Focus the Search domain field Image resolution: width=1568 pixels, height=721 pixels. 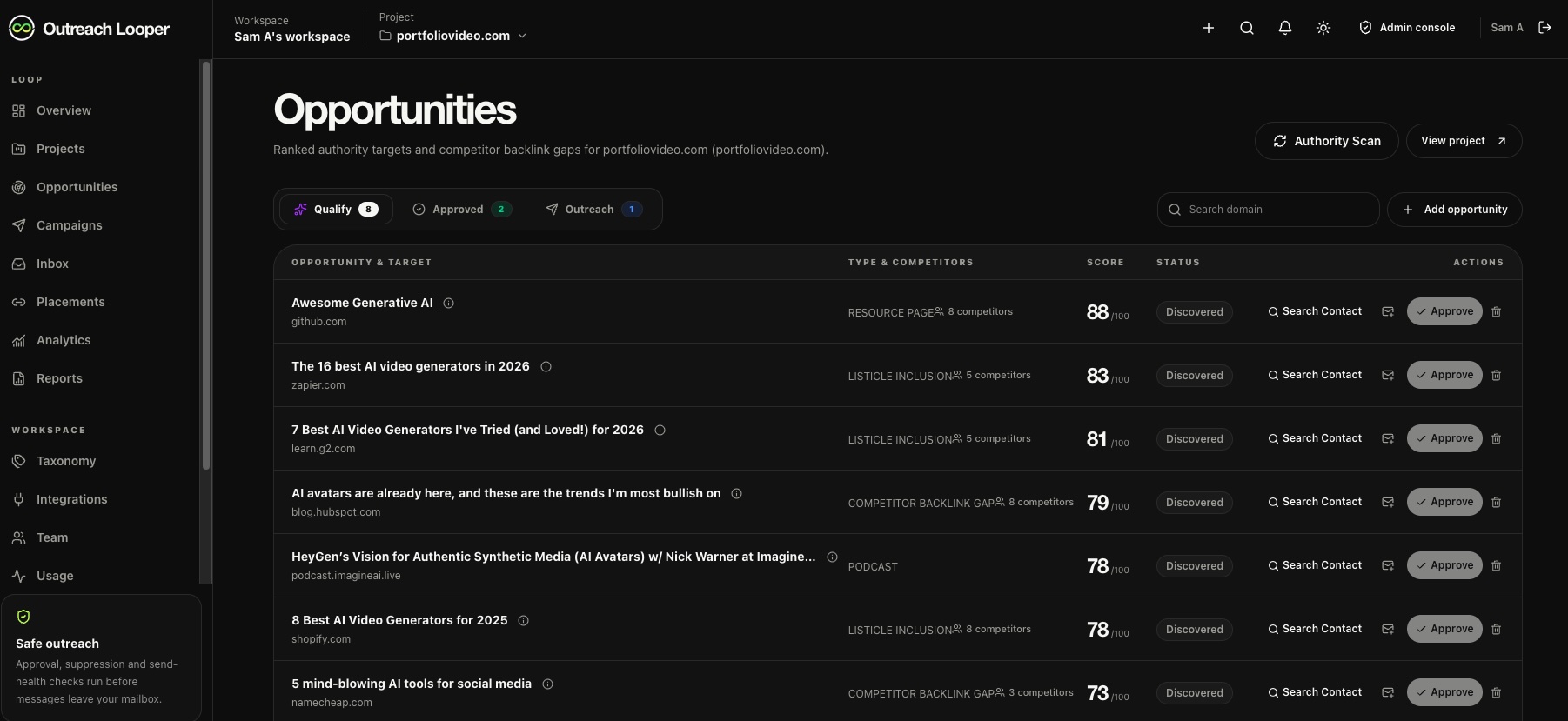1269,210
